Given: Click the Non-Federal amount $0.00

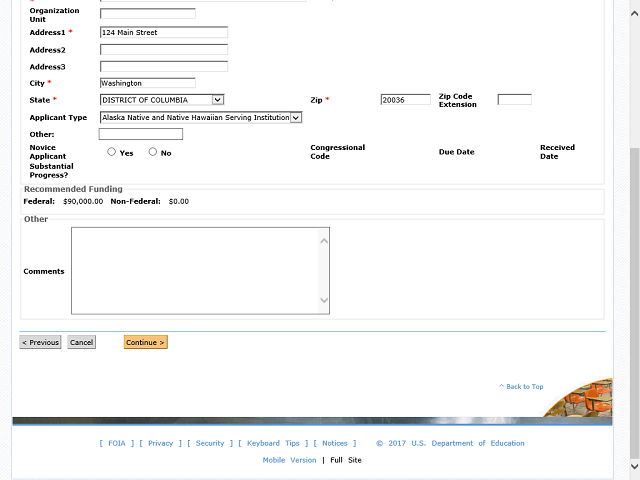Looking at the screenshot, I should tap(179, 201).
